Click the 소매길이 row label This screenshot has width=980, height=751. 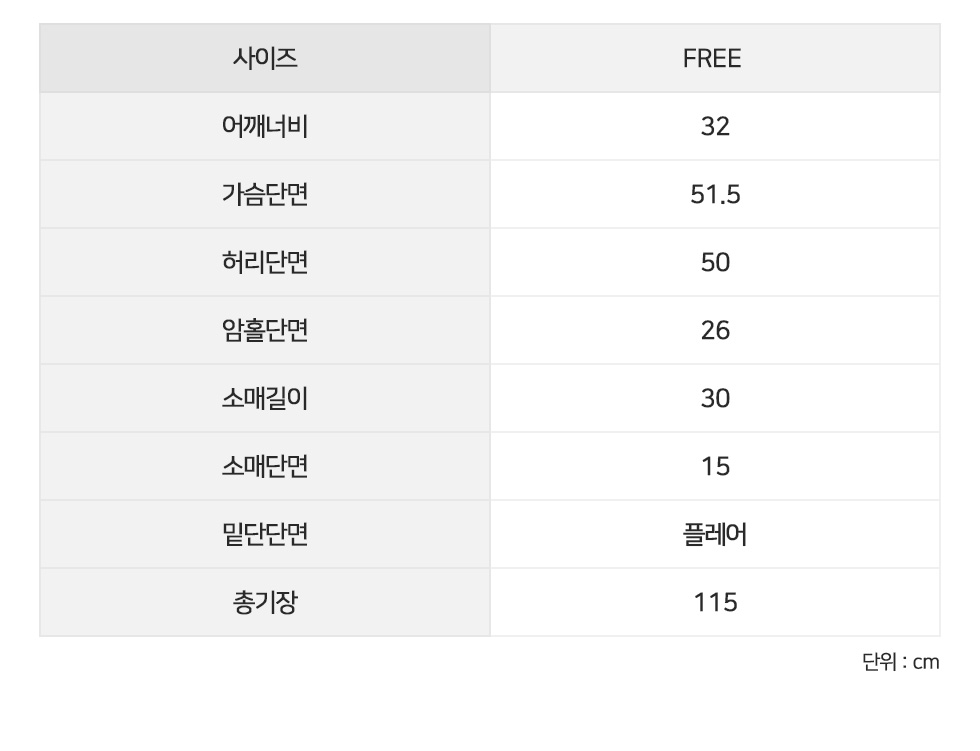point(265,399)
